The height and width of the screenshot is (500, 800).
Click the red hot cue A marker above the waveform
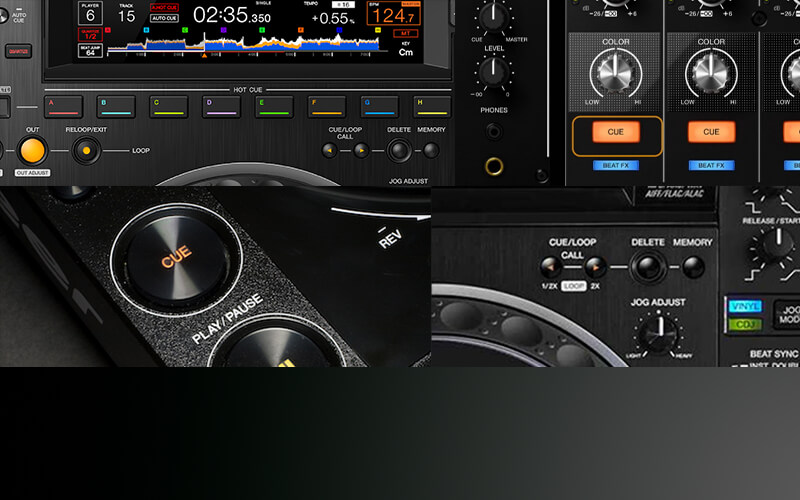coord(108,30)
